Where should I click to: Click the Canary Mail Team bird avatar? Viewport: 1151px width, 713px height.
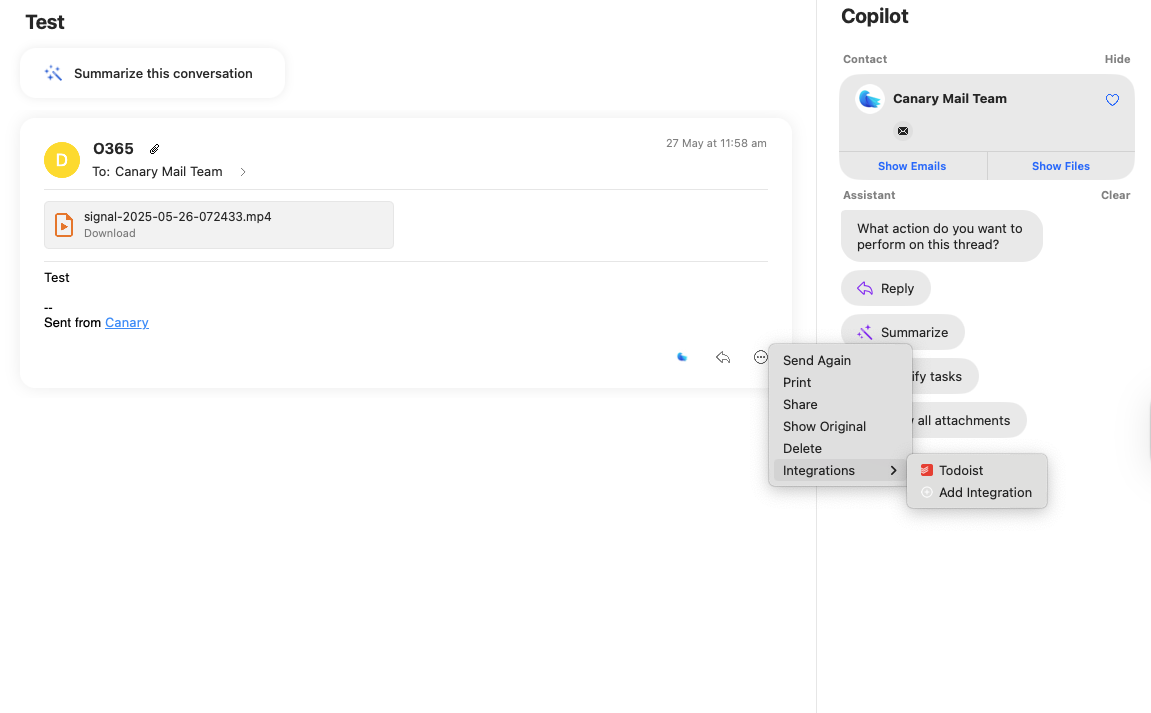871,99
